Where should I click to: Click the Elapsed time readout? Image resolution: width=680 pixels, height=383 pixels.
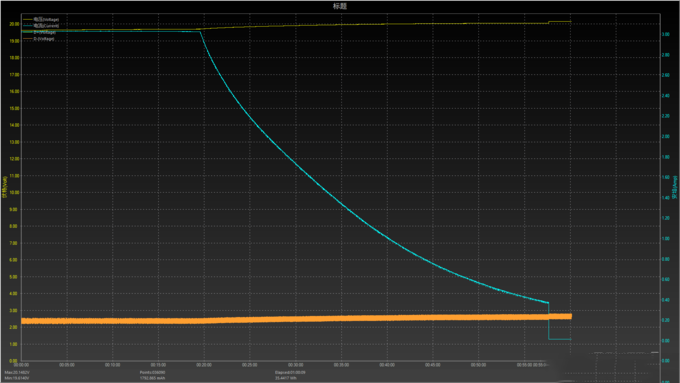coord(290,373)
